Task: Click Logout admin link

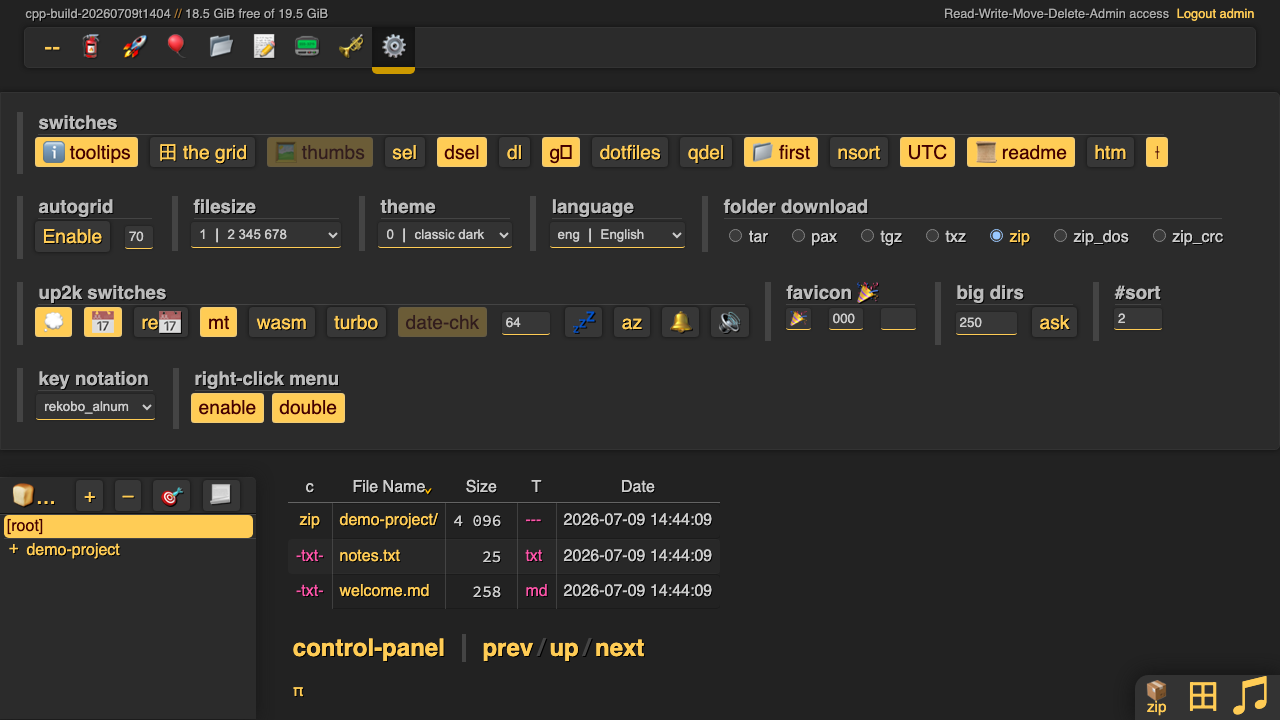Action: (1215, 13)
